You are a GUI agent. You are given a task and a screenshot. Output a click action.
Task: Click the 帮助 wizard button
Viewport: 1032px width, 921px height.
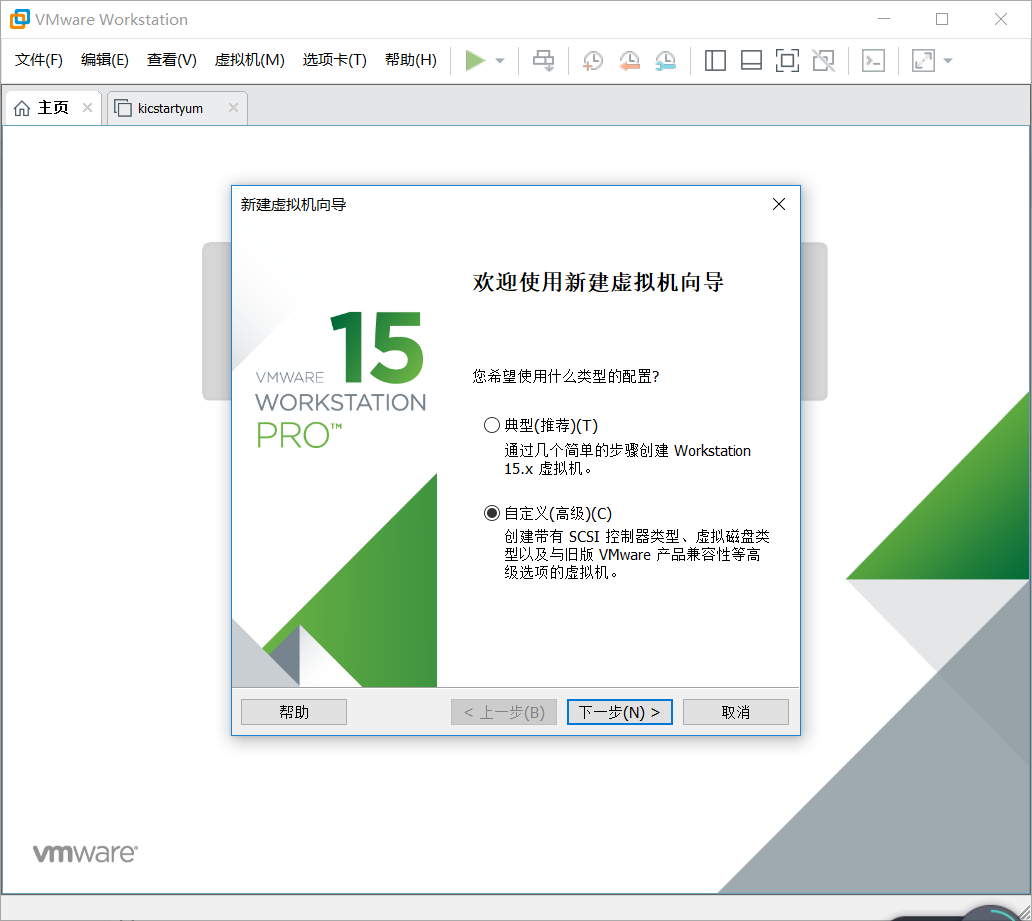pos(293,711)
